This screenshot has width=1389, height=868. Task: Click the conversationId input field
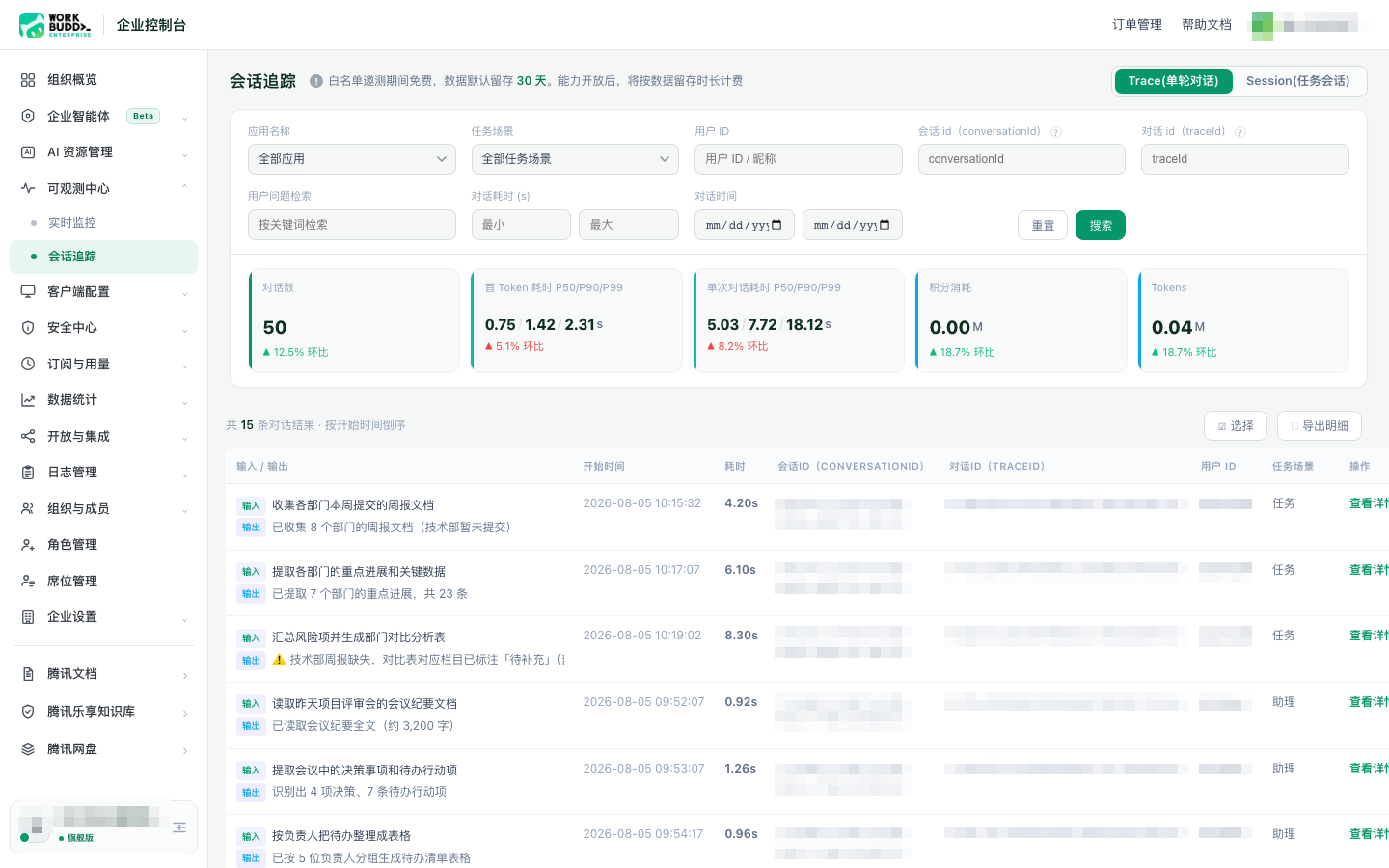pyautogui.click(x=1021, y=159)
